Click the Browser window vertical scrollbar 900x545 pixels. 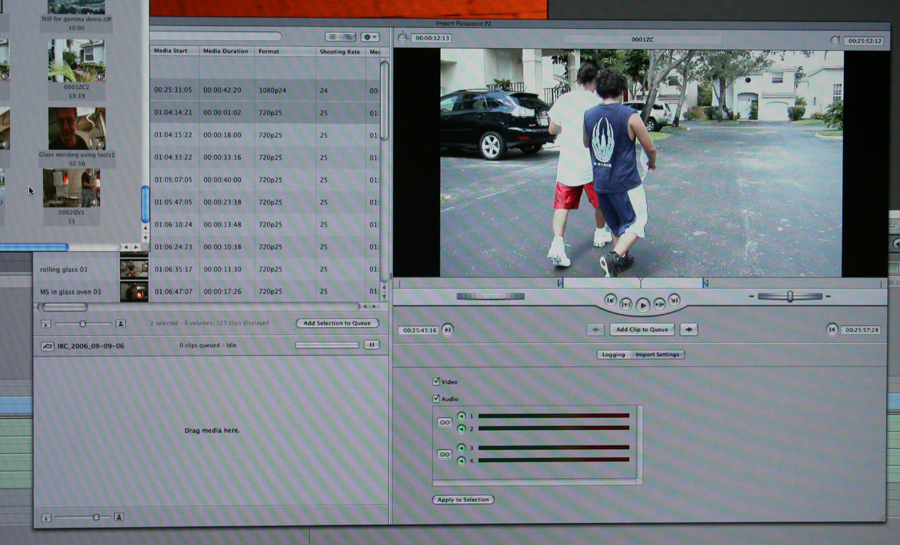point(145,204)
